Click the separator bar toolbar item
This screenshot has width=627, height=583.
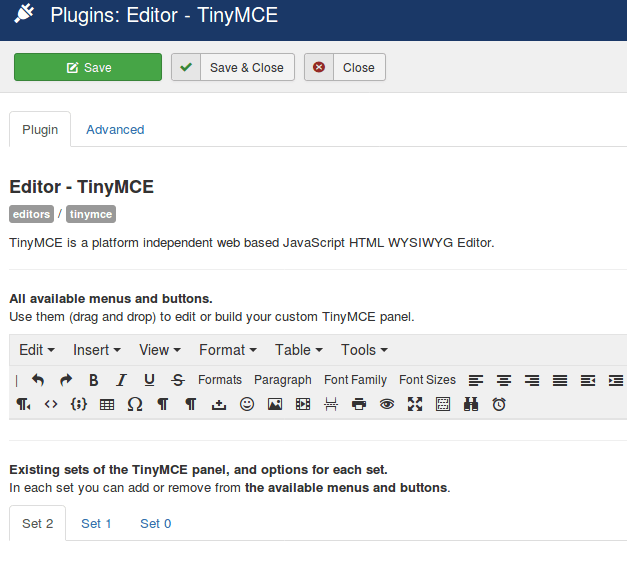pos(16,380)
